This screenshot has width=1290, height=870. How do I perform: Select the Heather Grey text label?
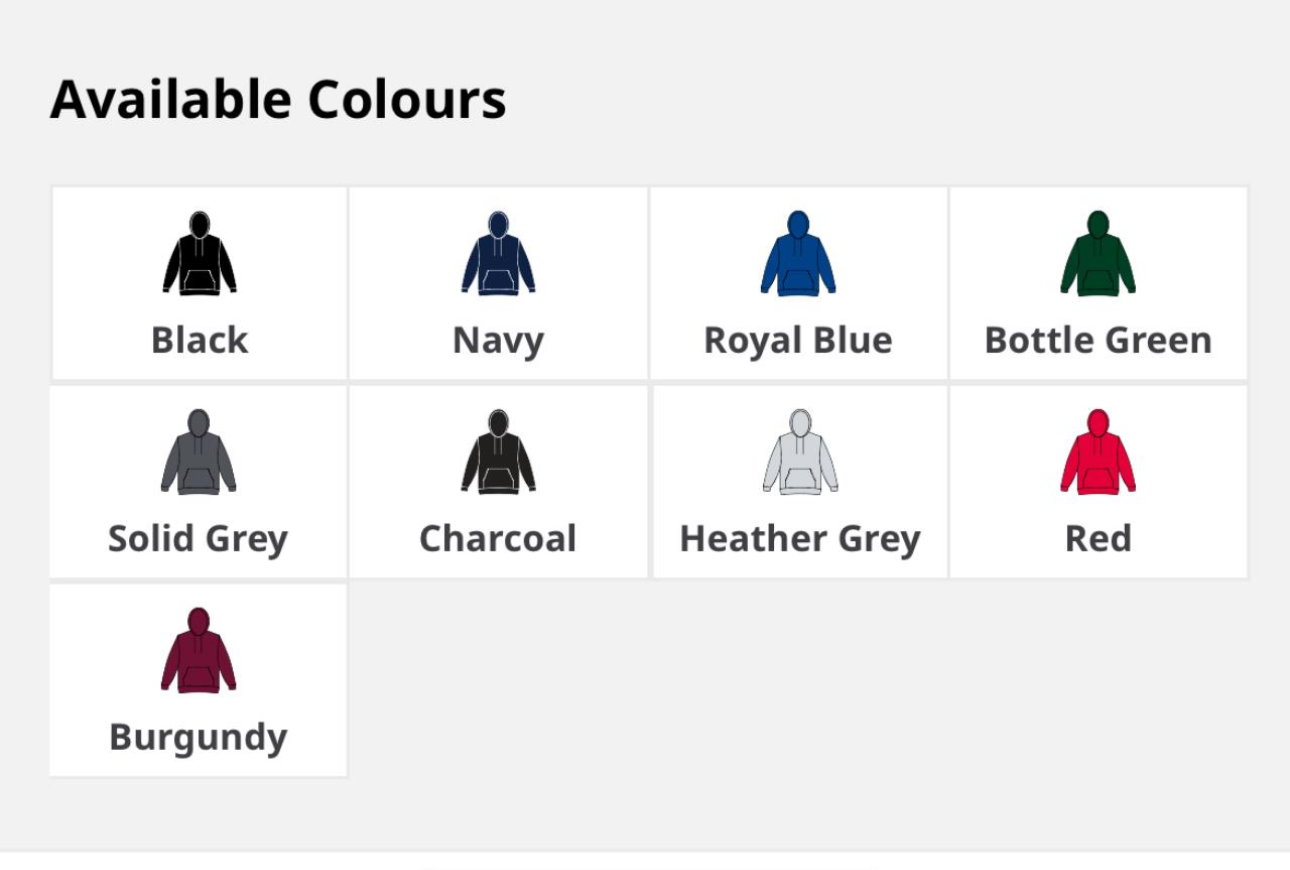coord(800,539)
